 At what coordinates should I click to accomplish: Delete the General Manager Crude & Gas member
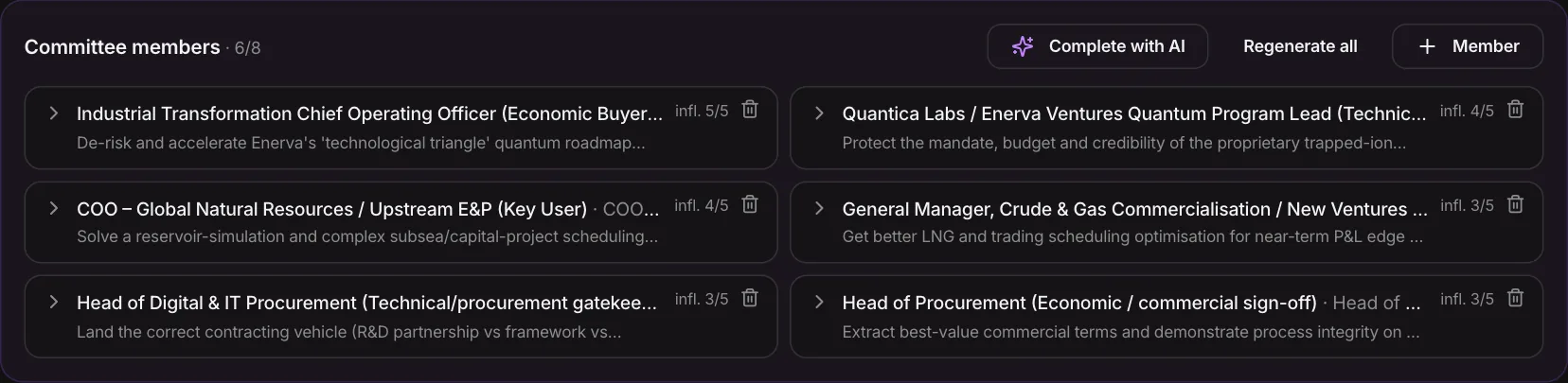[1515, 204]
